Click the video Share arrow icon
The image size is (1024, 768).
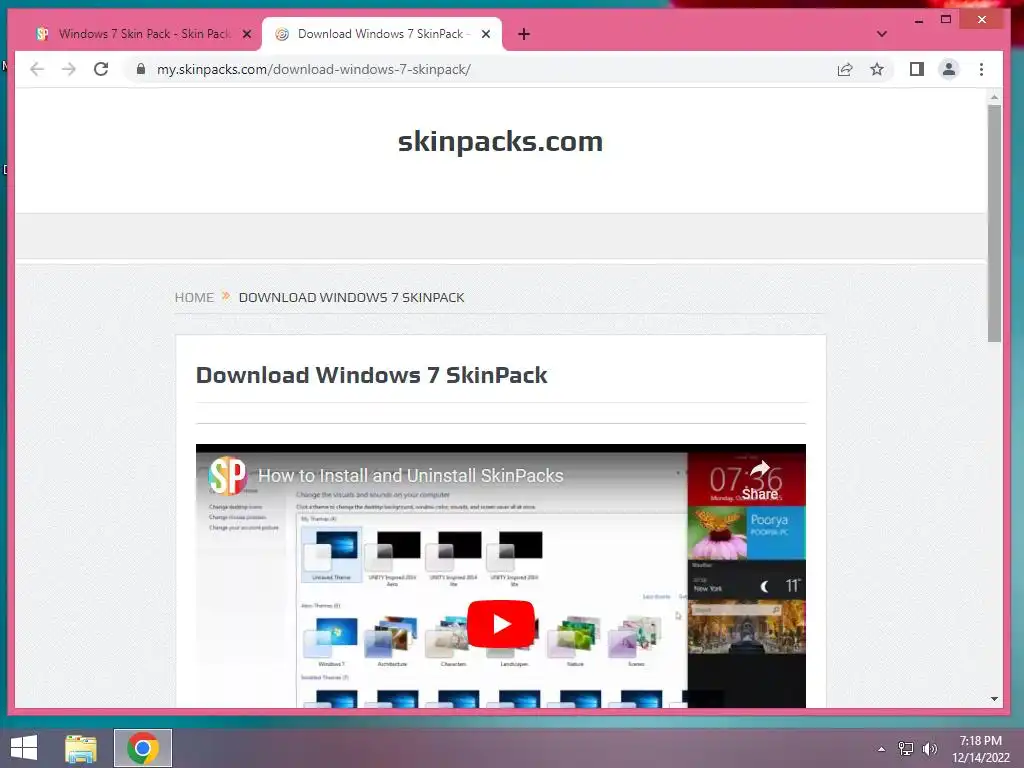760,481
